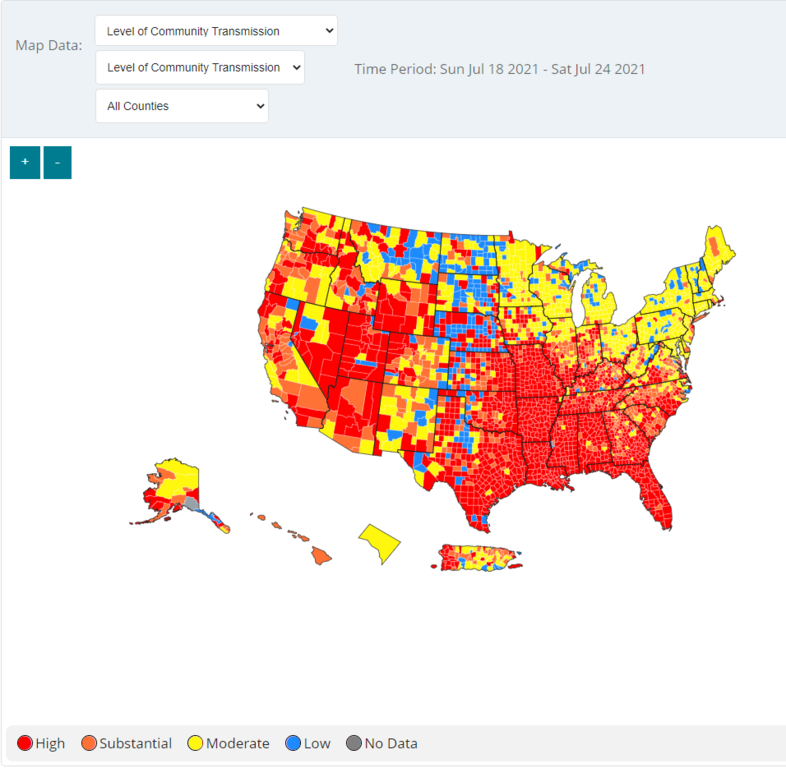Click the Substantial legend label
This screenshot has width=786, height=768.
[x=135, y=744]
